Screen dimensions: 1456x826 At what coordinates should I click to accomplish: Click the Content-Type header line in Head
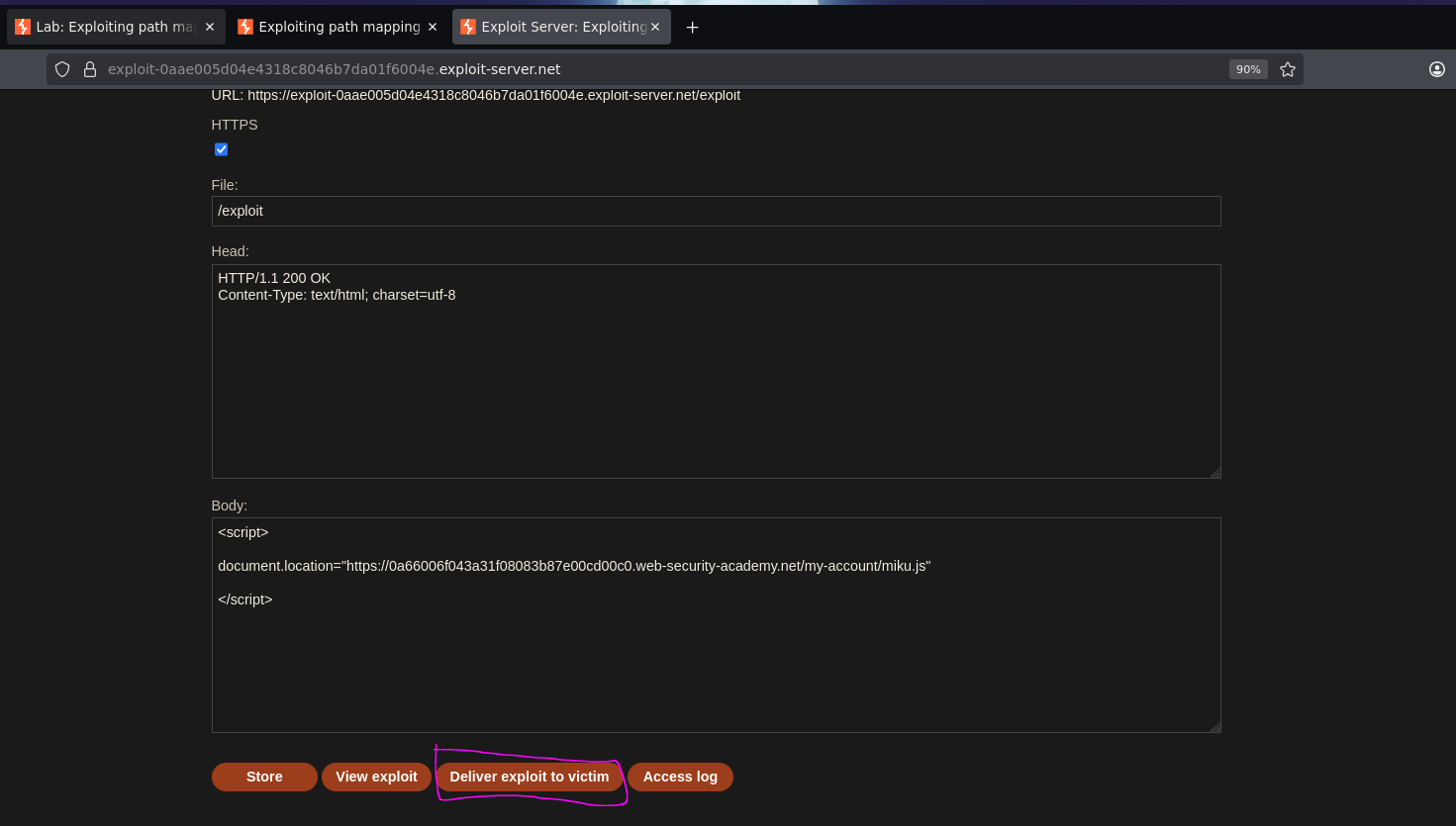pos(337,295)
